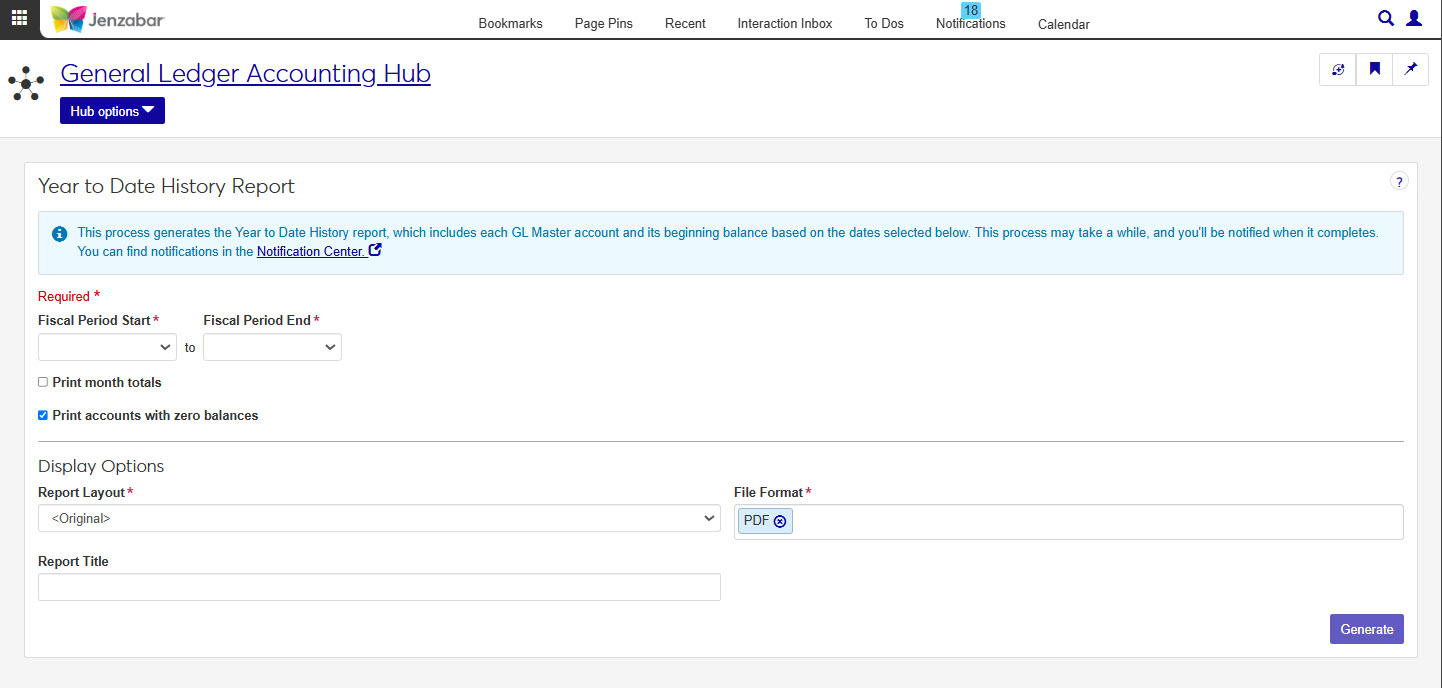The width and height of the screenshot is (1442, 688).
Task: Enable Print month totals checkbox
Action: [43, 382]
